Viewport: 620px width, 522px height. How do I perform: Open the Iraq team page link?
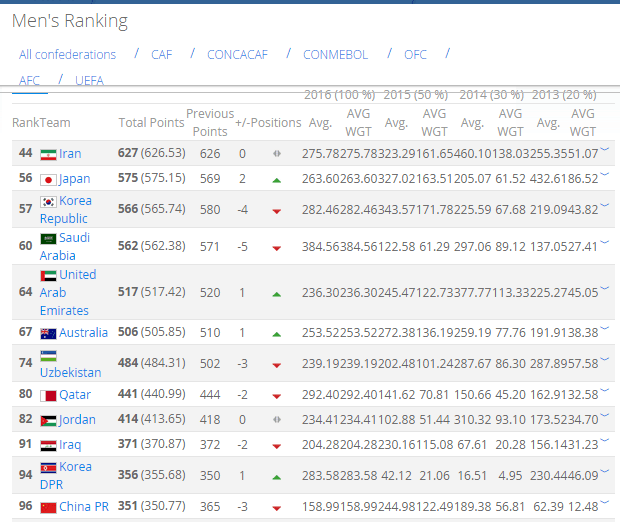70,445
